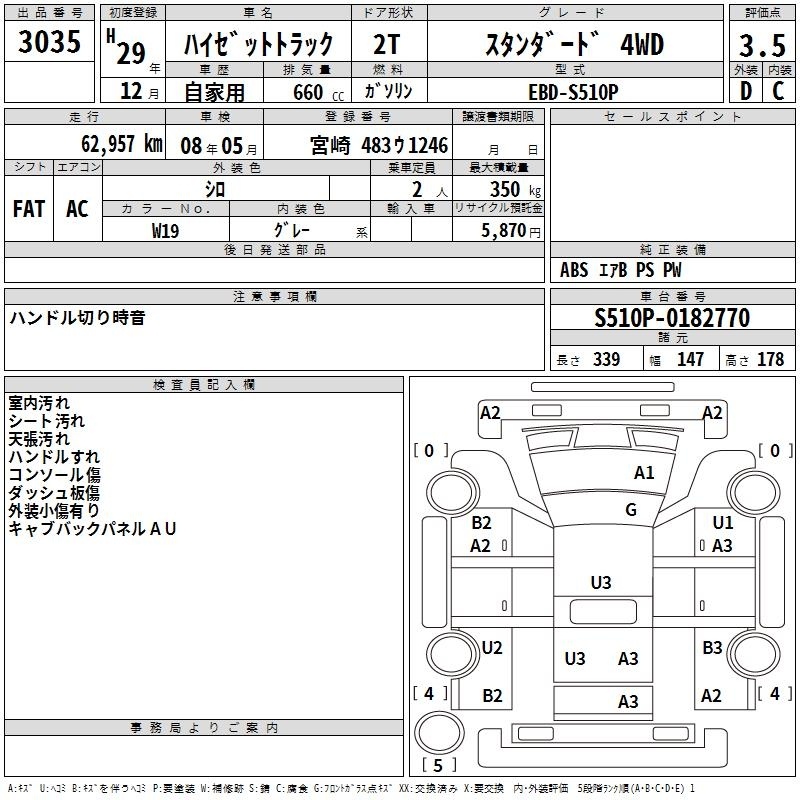Click the color number W19
Screen dimensions: 800x800
click(x=166, y=229)
